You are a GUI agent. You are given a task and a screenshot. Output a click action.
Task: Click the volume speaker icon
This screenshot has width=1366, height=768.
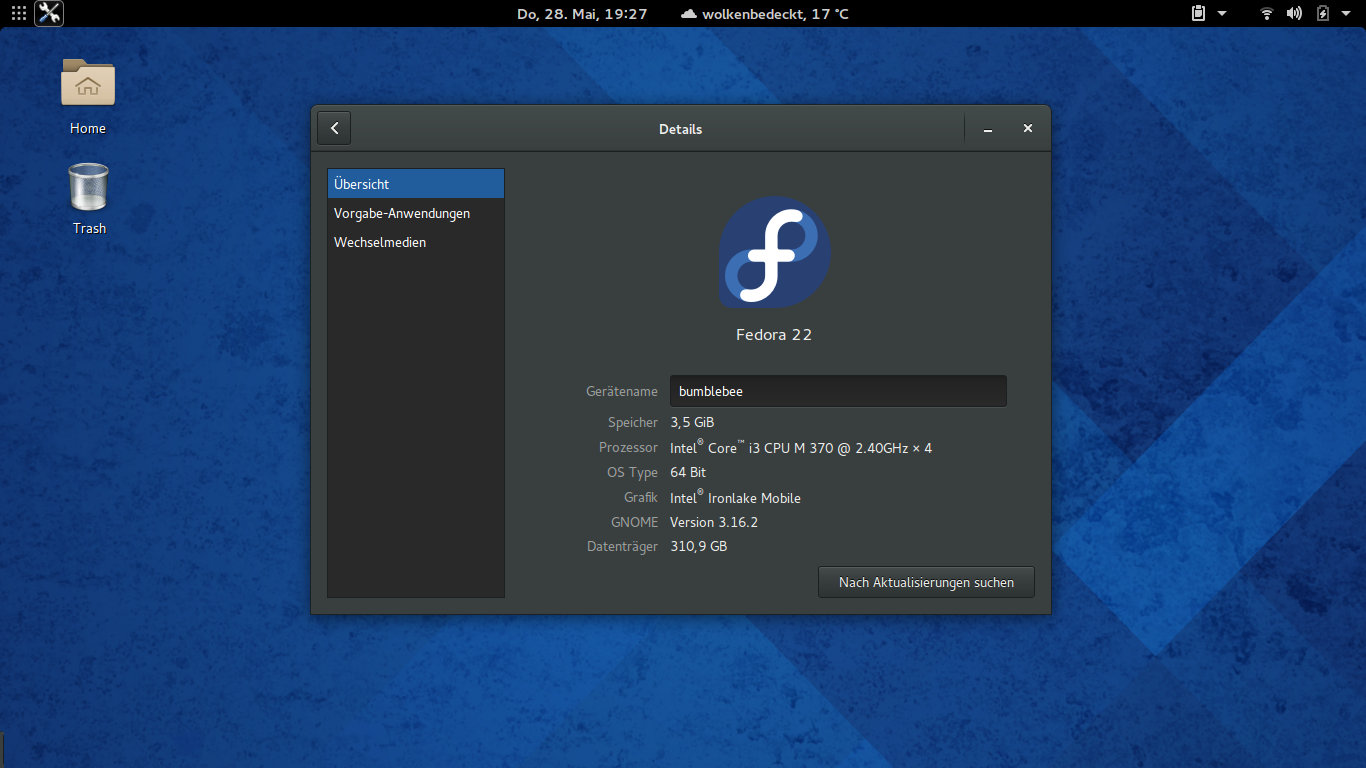tap(1294, 13)
